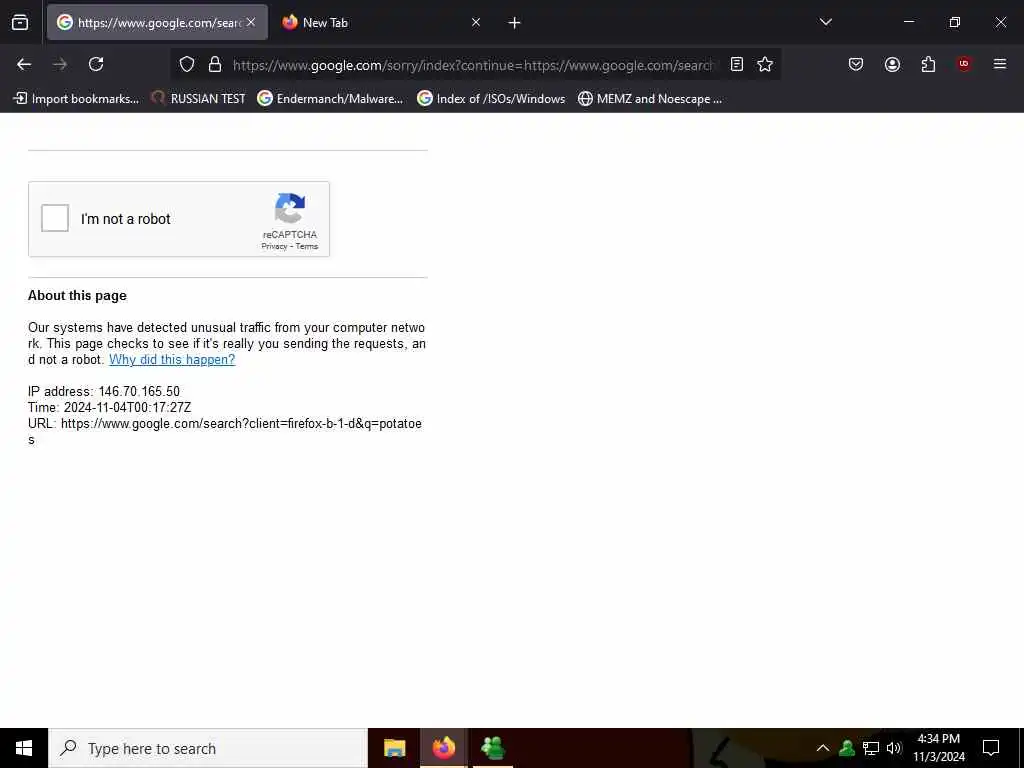Open the reCAPTCHA Terms link
Image resolution: width=1024 pixels, height=768 pixels.
click(307, 246)
